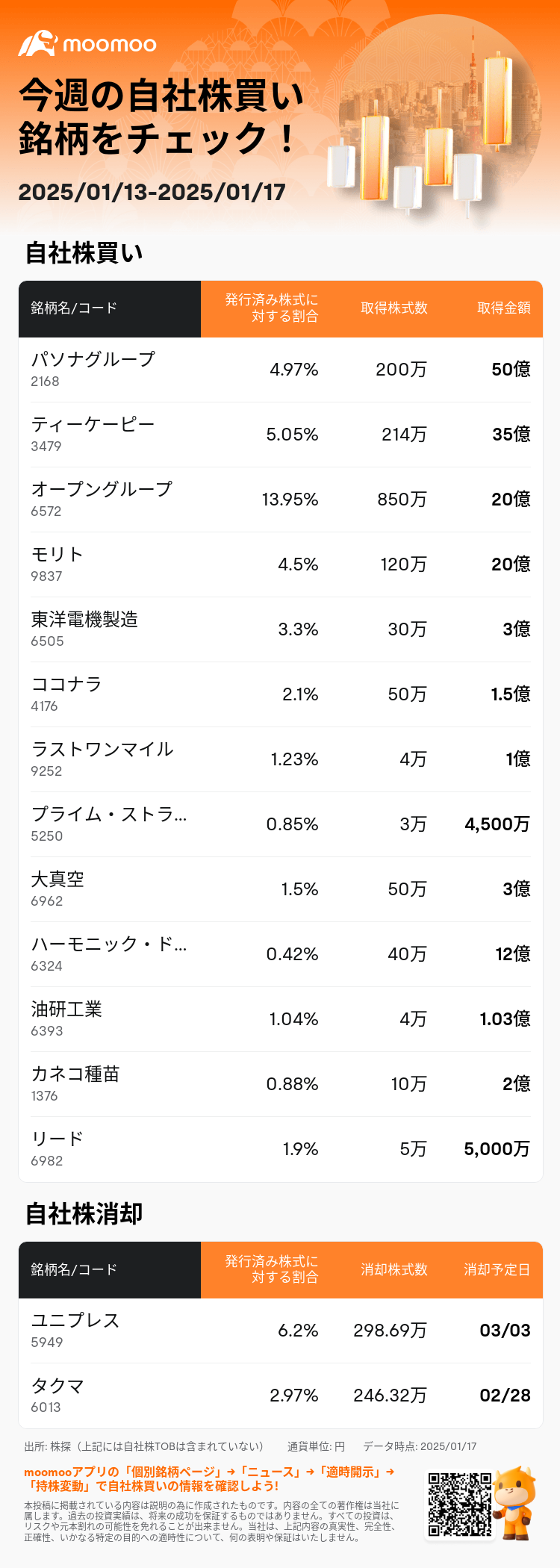The image size is (560, 1568).
Task: Click the orange bull mascot character
Action: coord(515,1502)
